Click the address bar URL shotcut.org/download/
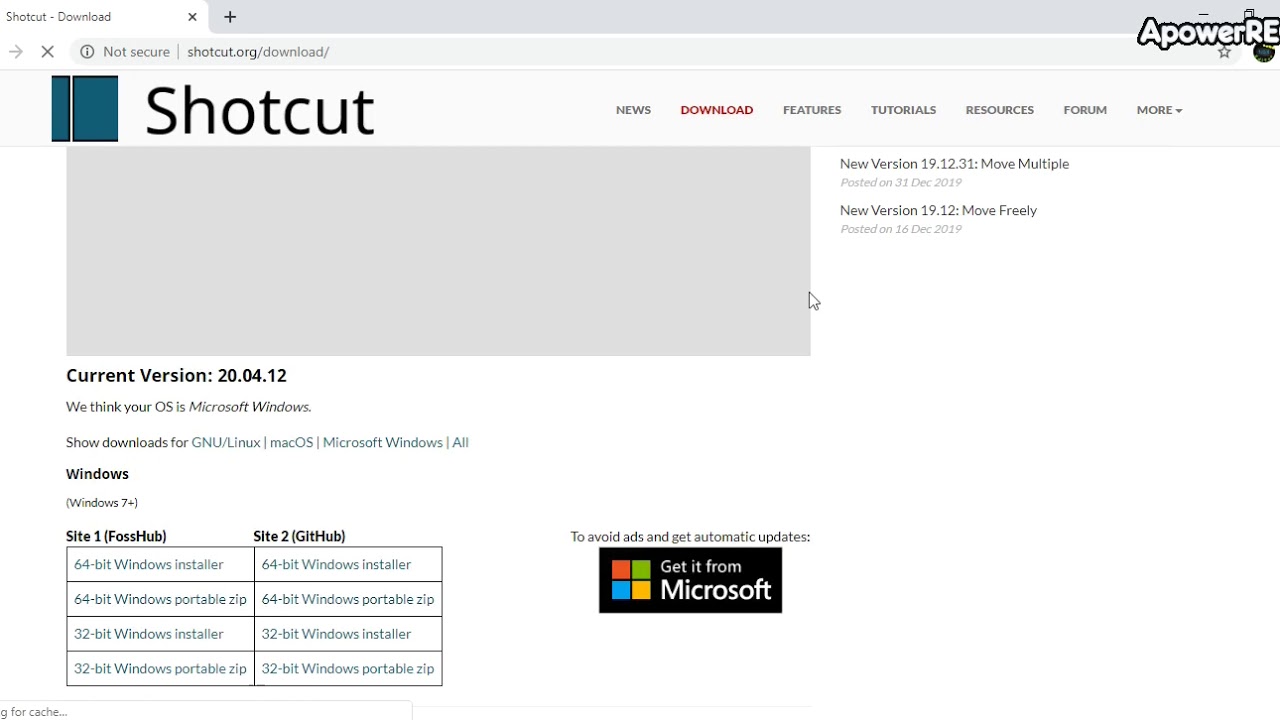 (x=258, y=52)
